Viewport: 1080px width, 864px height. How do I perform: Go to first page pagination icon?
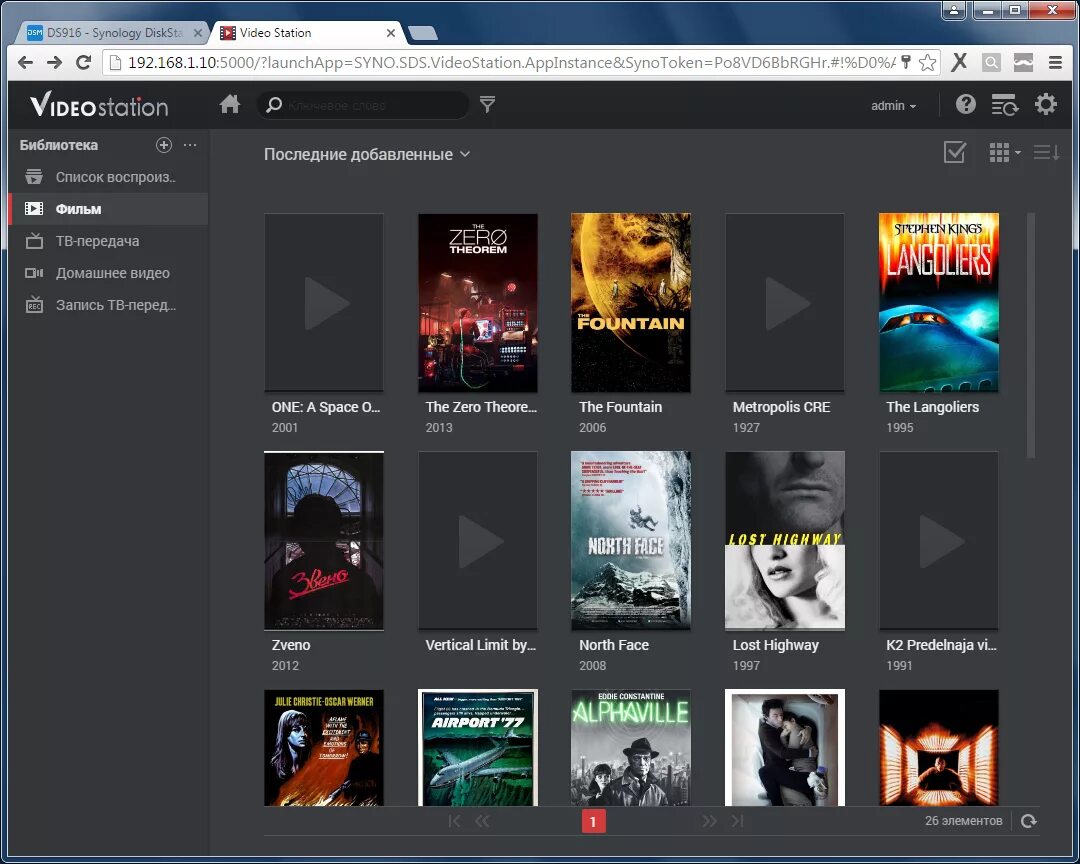[454, 821]
